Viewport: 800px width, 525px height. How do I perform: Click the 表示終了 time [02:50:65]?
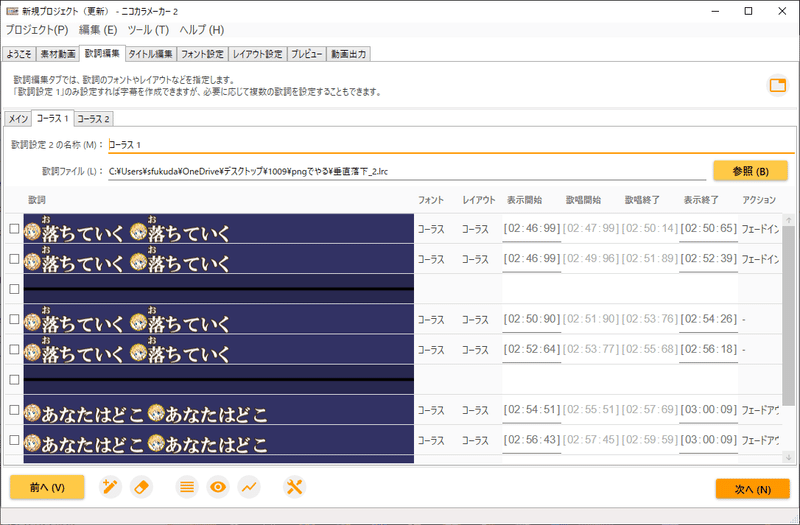[x=708, y=228]
